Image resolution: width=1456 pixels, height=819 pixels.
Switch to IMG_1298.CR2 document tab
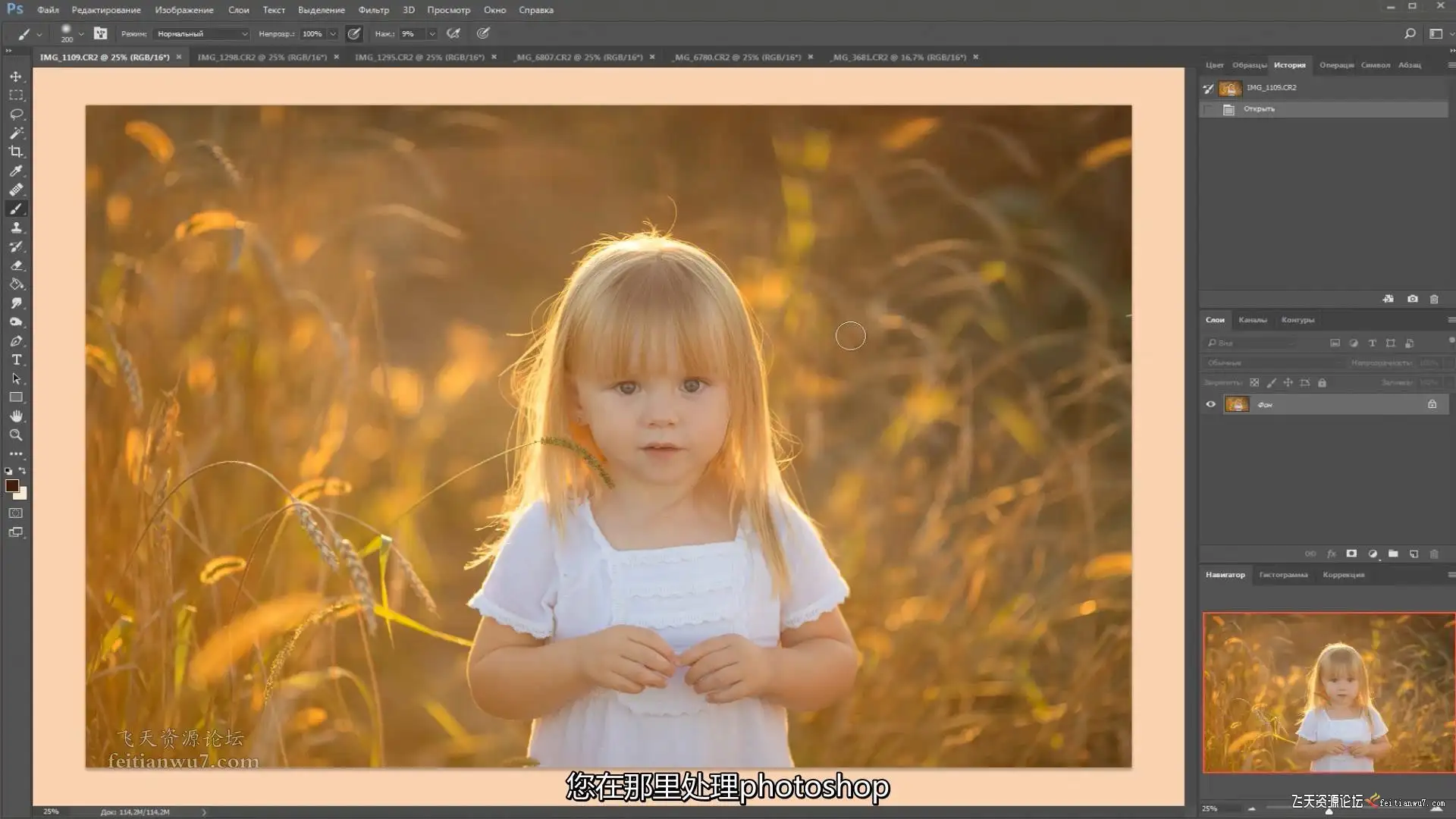click(262, 57)
